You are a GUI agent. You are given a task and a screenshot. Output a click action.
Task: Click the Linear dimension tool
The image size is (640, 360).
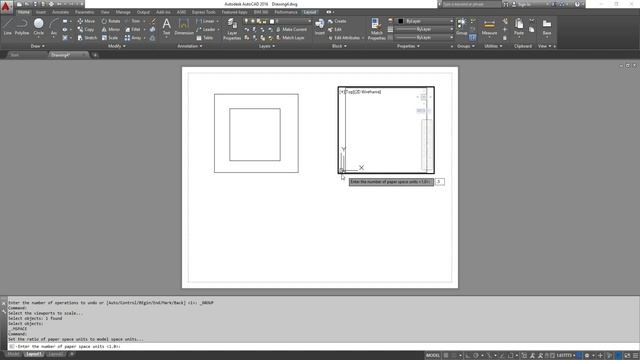click(205, 21)
